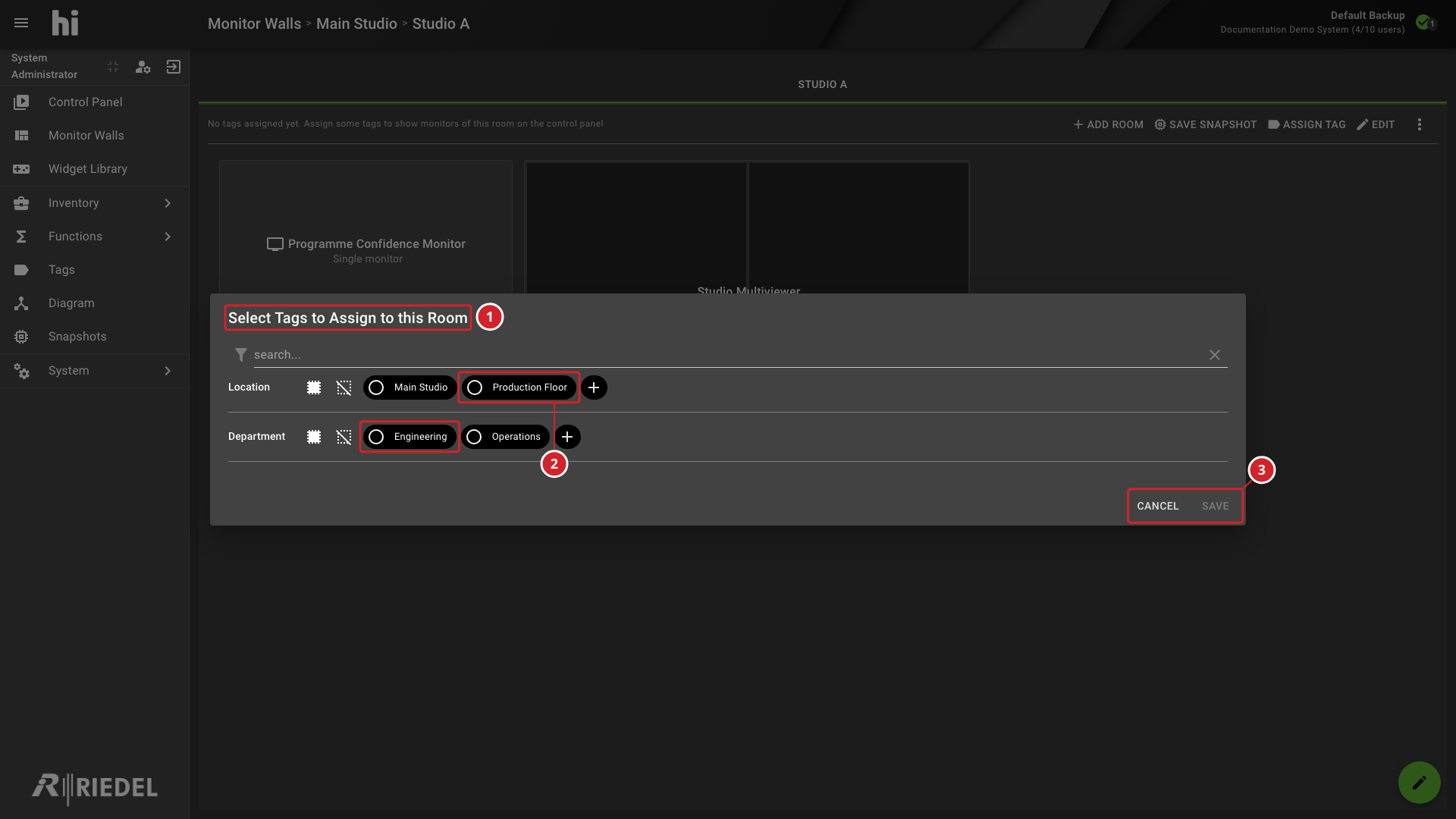The height and width of the screenshot is (819, 1456).
Task: Toggle the Engineering tag
Action: click(x=410, y=437)
